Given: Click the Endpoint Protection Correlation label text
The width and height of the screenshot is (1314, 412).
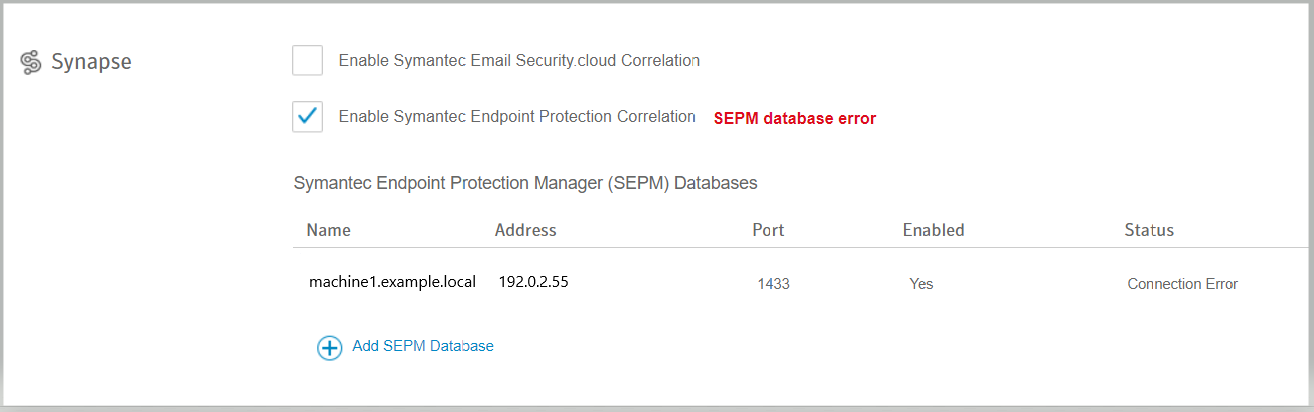Looking at the screenshot, I should pos(516,116).
